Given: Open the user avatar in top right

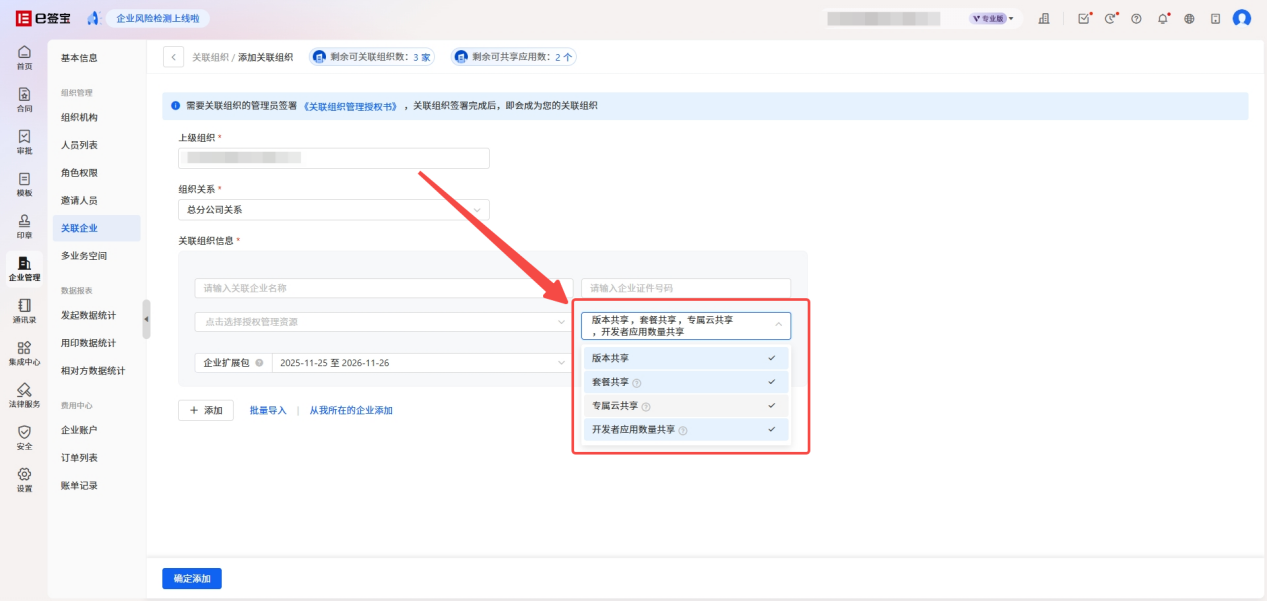Looking at the screenshot, I should [1242, 18].
